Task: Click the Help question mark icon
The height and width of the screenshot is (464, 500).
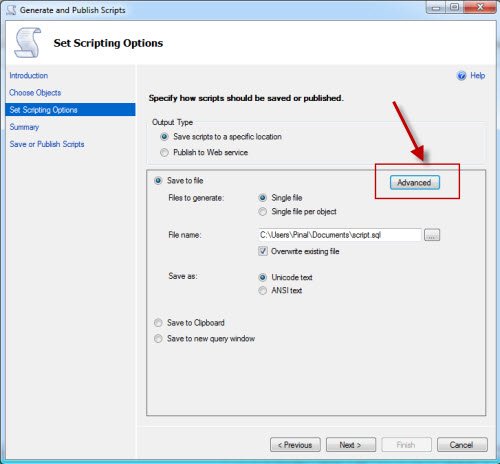Action: [x=462, y=76]
